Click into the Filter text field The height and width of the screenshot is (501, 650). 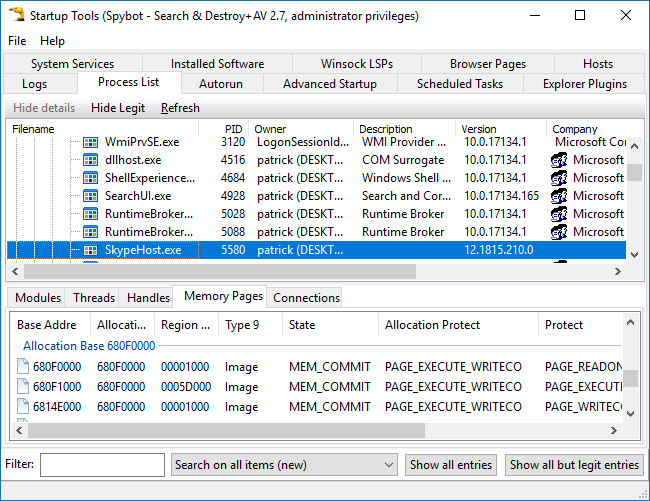(102, 465)
